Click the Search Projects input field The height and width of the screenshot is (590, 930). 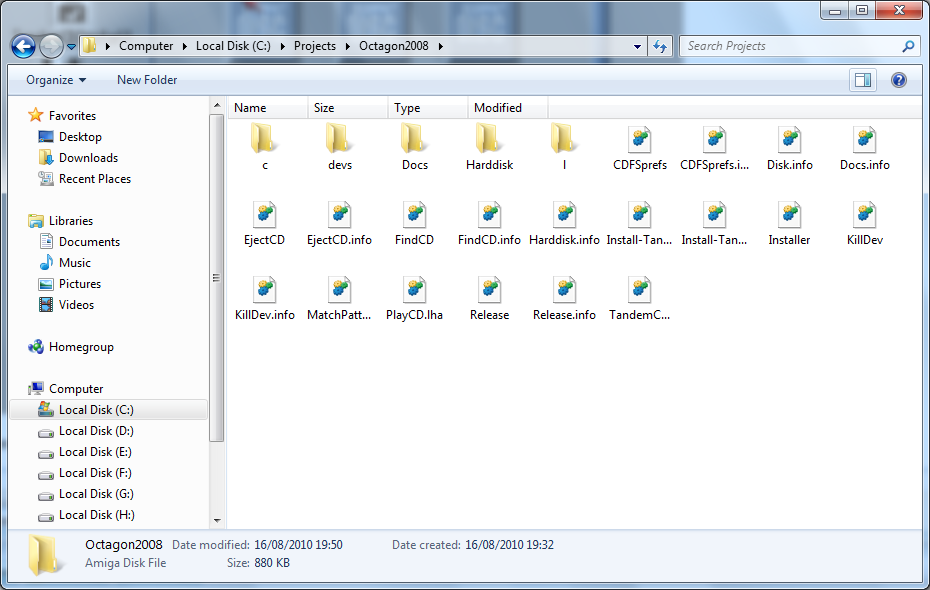coord(790,46)
